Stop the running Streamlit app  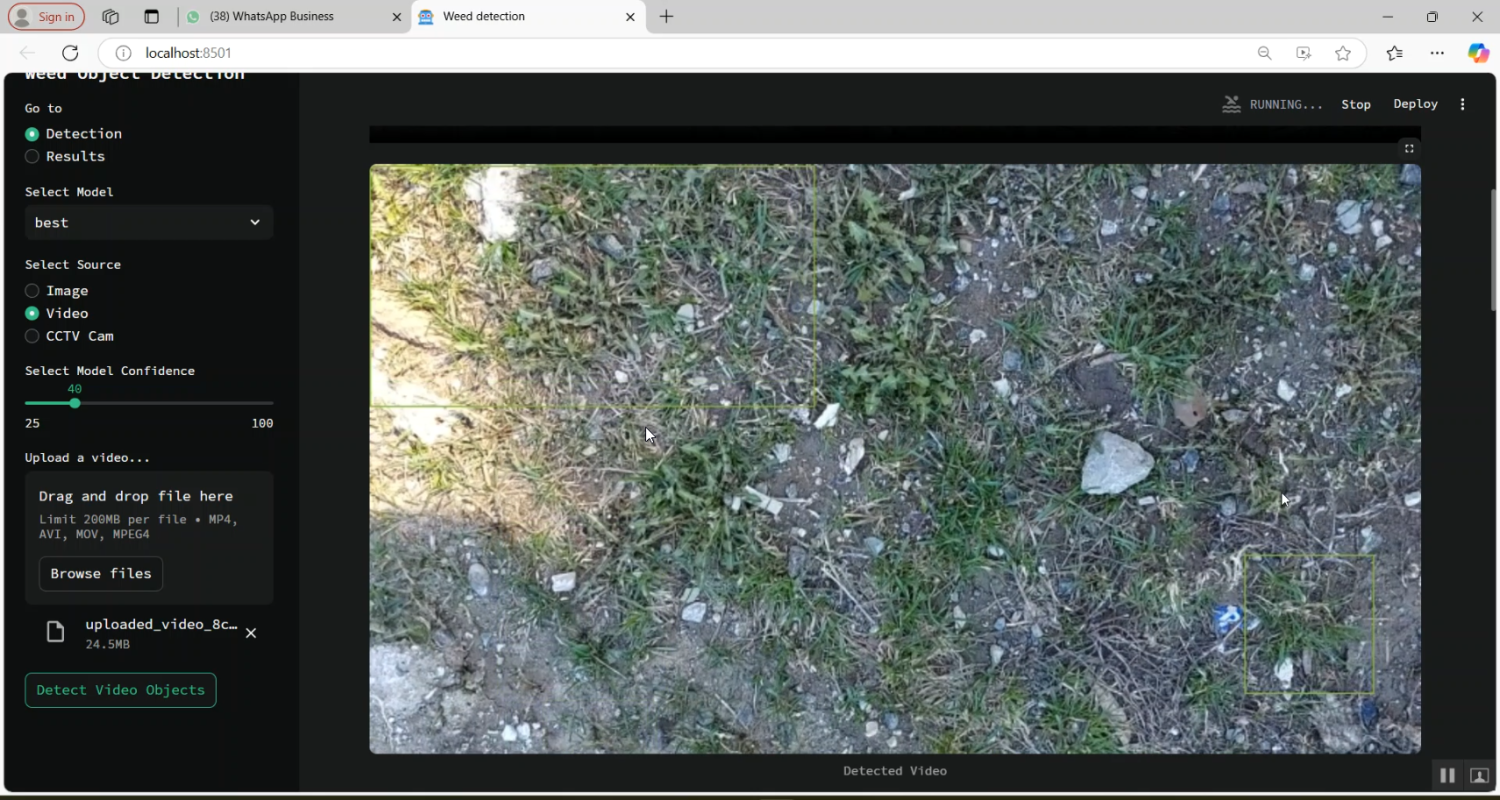coord(1356,104)
